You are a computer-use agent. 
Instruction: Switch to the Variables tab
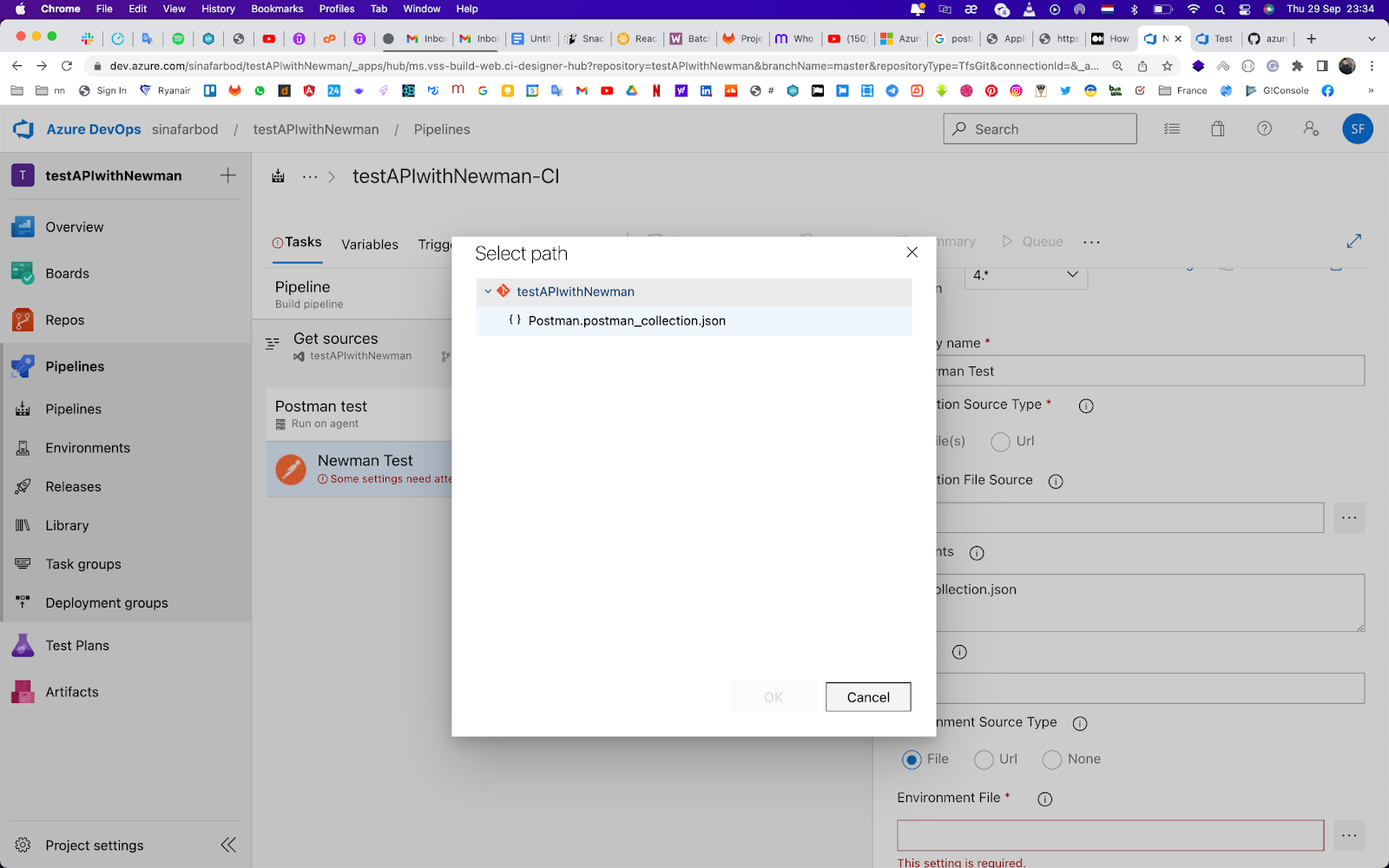pos(370,245)
